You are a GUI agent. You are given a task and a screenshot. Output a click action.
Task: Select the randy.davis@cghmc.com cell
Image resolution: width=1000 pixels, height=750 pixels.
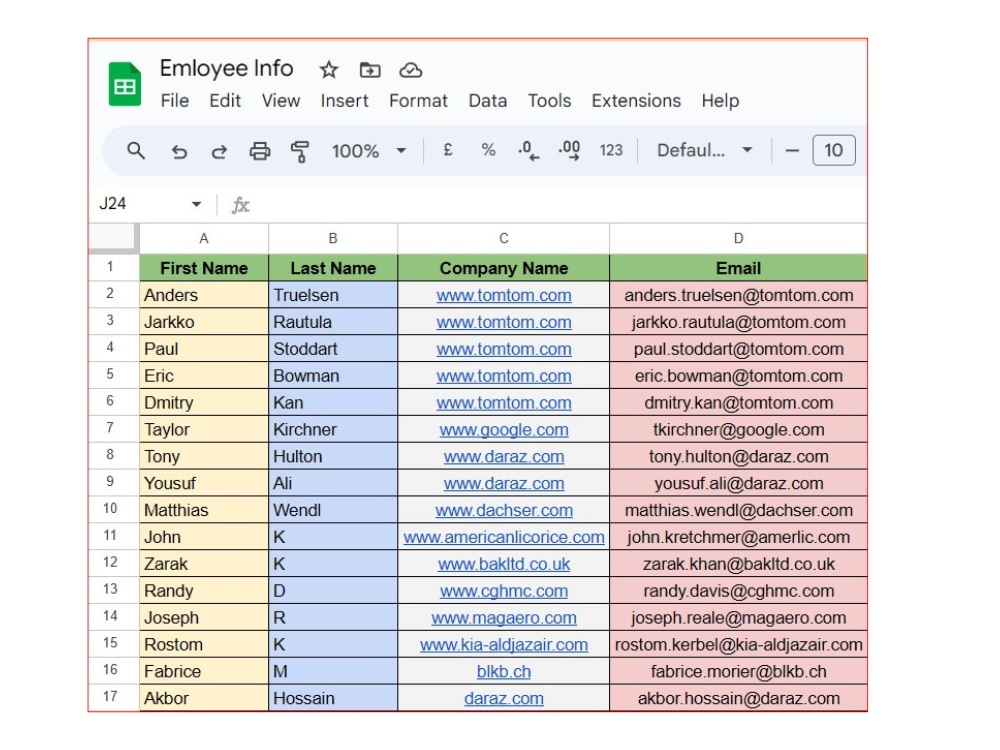pyautogui.click(x=739, y=591)
